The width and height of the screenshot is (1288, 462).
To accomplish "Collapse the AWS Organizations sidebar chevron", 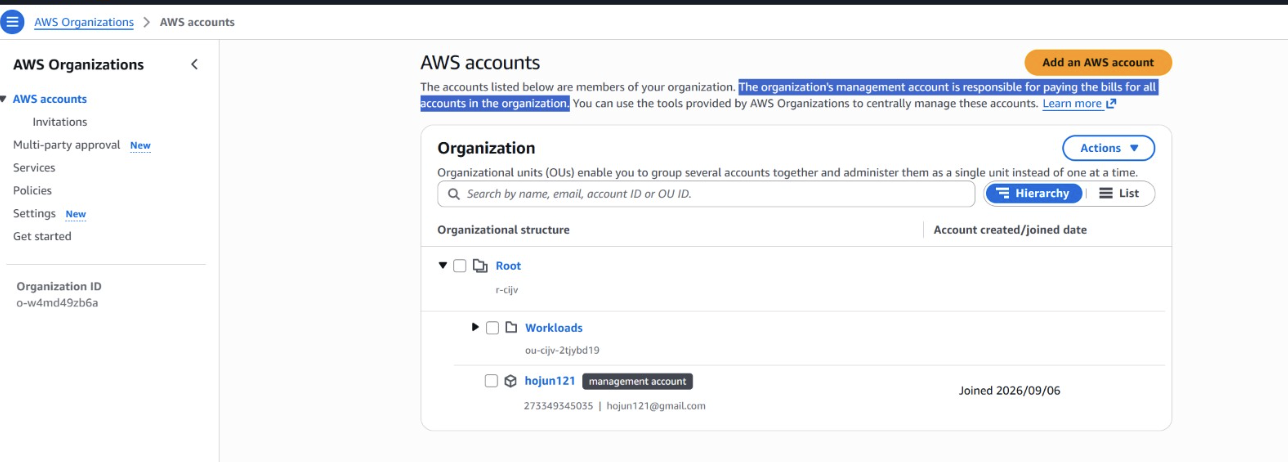I will (194, 64).
